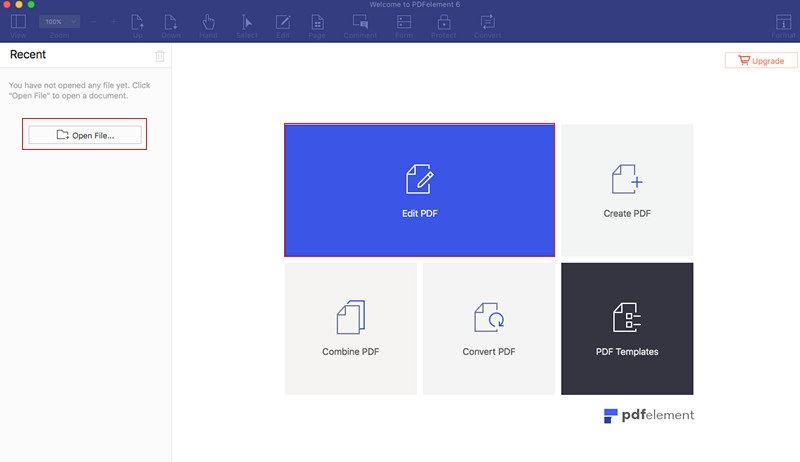The height and width of the screenshot is (462, 800).
Task: Select the Edit PDF tile
Action: coord(419,190)
